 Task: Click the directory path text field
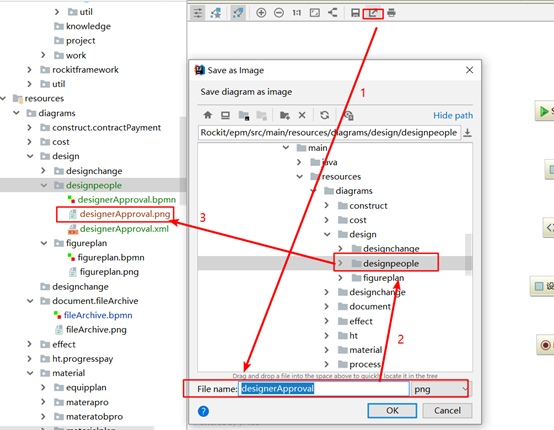[329, 133]
